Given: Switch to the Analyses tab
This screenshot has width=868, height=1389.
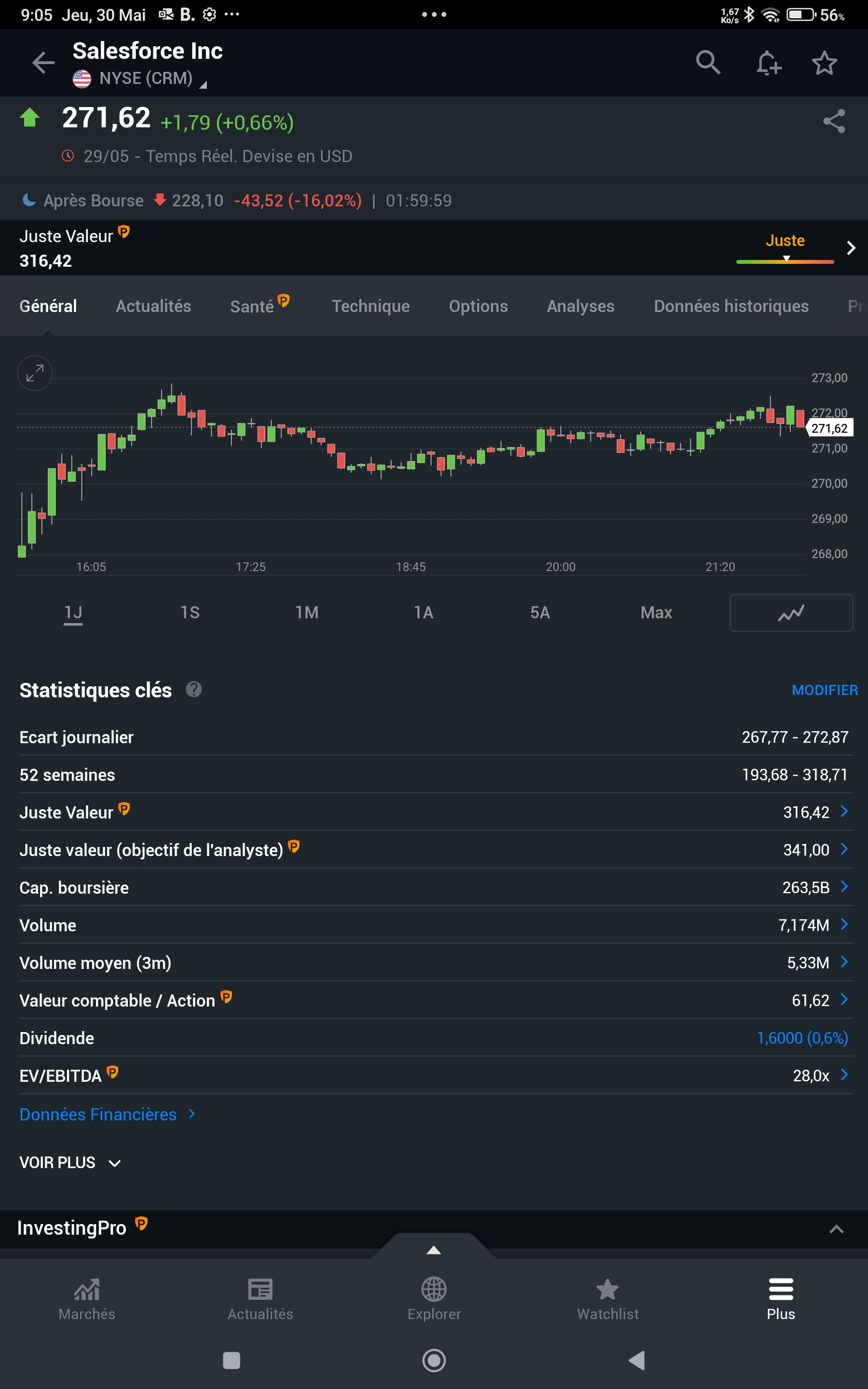Looking at the screenshot, I should 581,306.
